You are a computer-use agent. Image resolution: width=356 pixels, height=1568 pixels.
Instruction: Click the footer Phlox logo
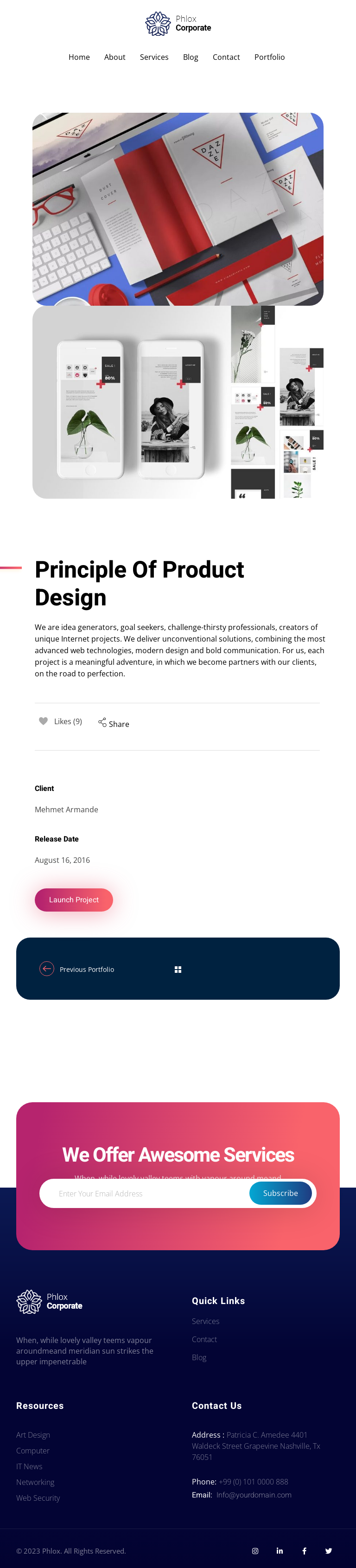click(x=49, y=1301)
